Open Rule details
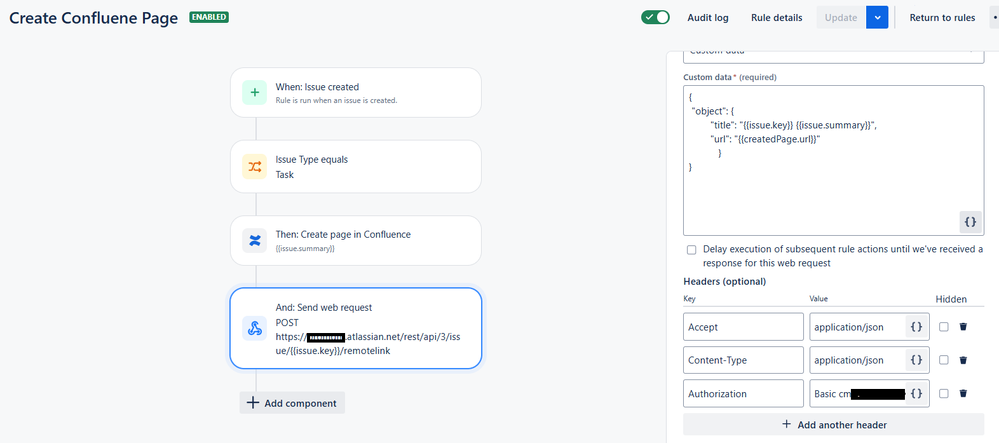999x443 pixels. (777, 18)
